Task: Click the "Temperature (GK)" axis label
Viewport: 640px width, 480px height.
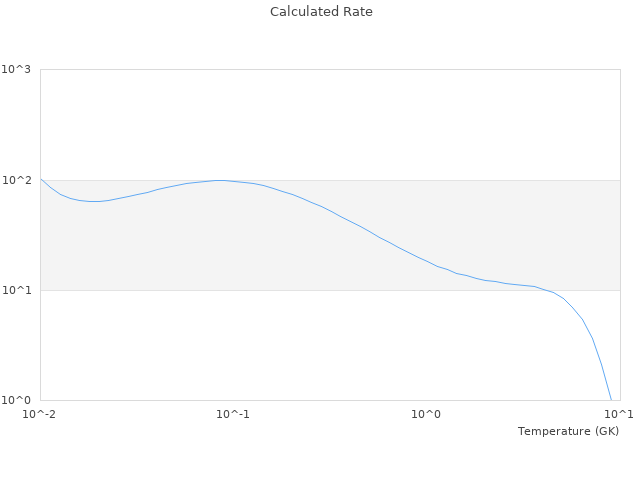Action: 568,431
